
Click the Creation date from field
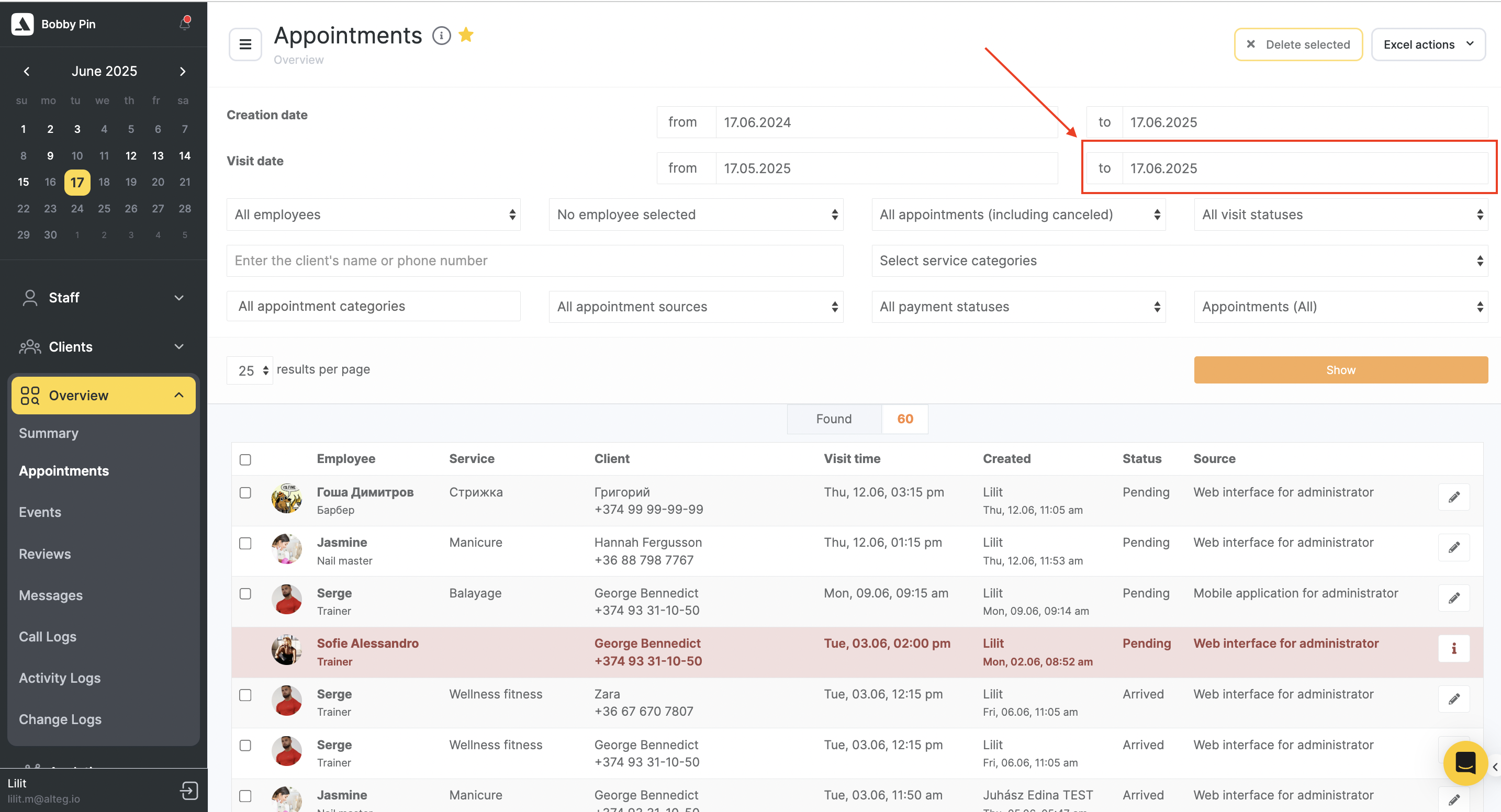pyautogui.click(x=886, y=122)
